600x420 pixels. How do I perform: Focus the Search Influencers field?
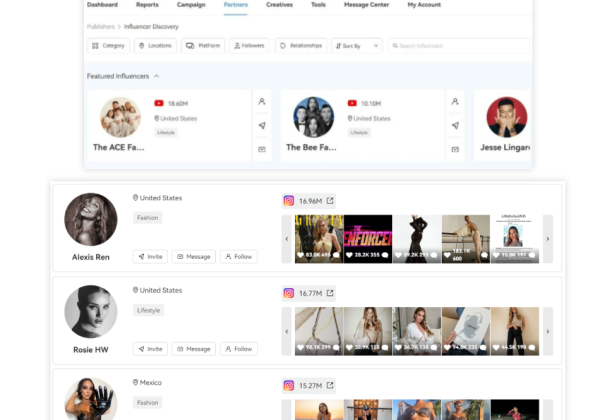[459, 46]
